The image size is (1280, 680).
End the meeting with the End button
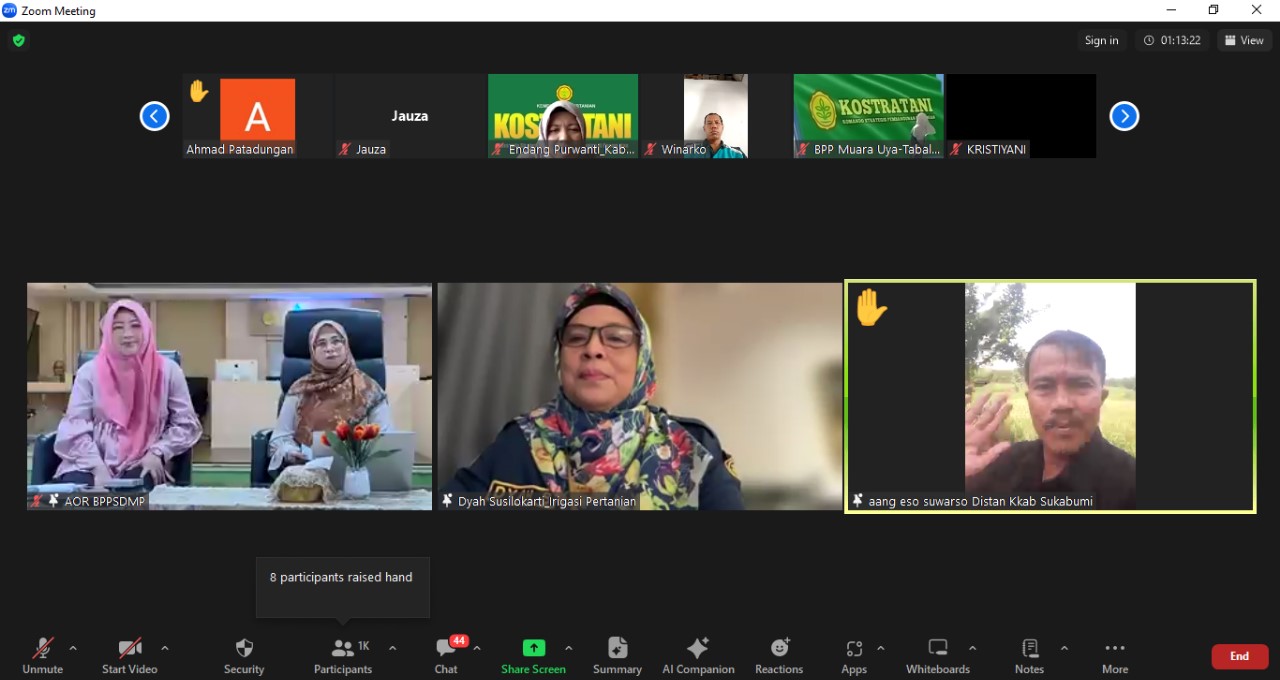click(x=1239, y=656)
